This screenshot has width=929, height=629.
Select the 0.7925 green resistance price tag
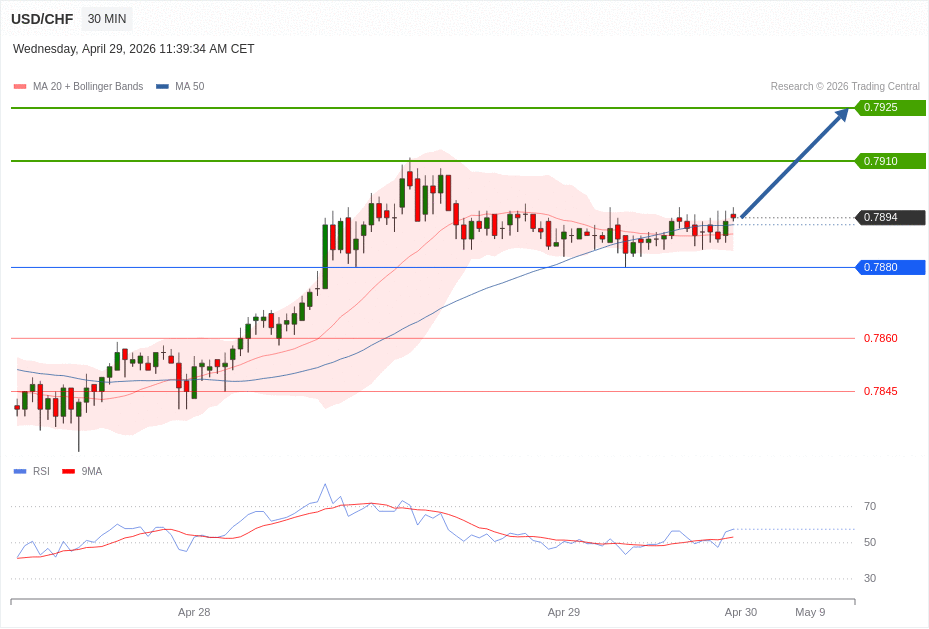(889, 108)
